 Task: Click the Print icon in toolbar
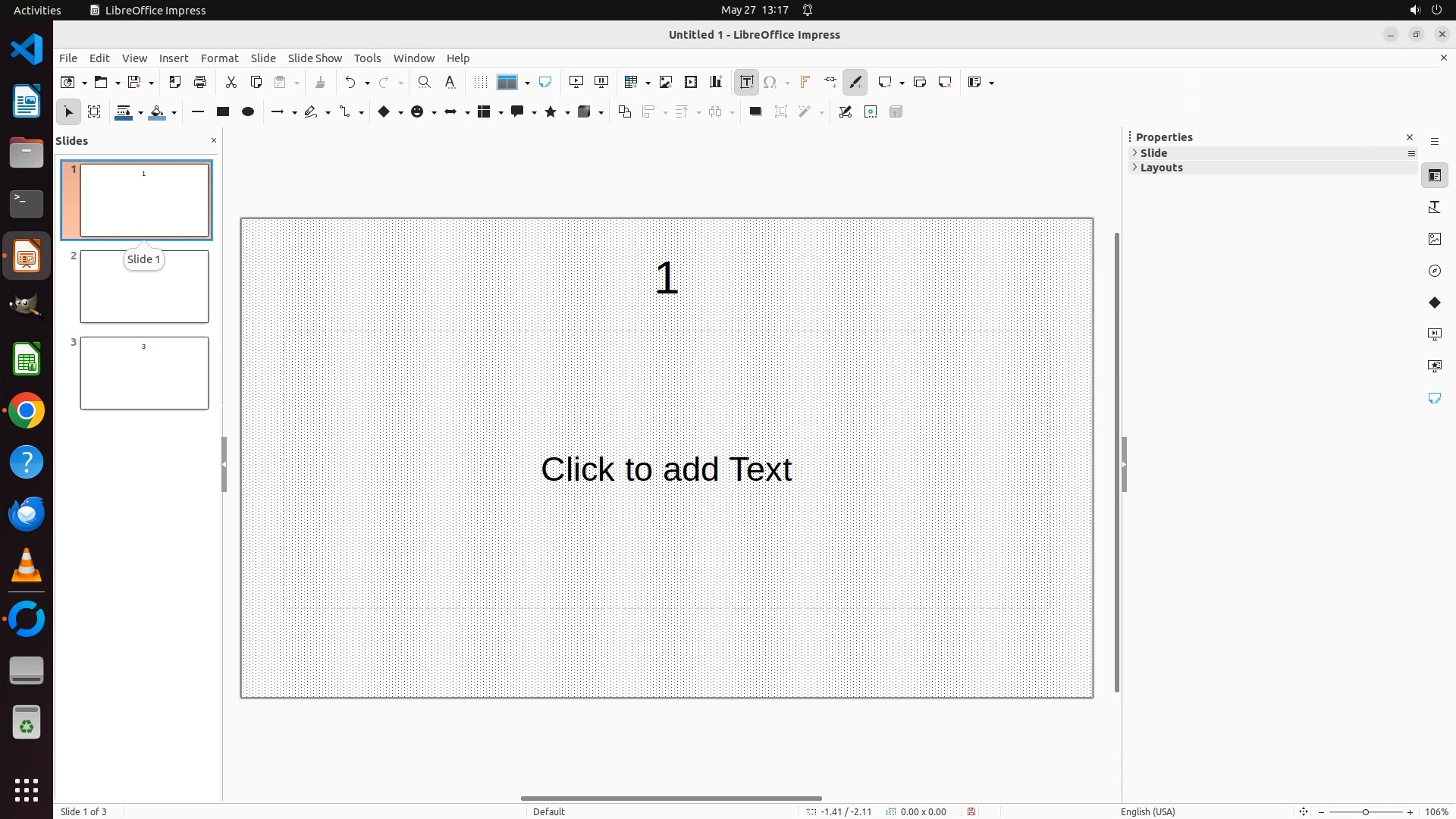200,82
